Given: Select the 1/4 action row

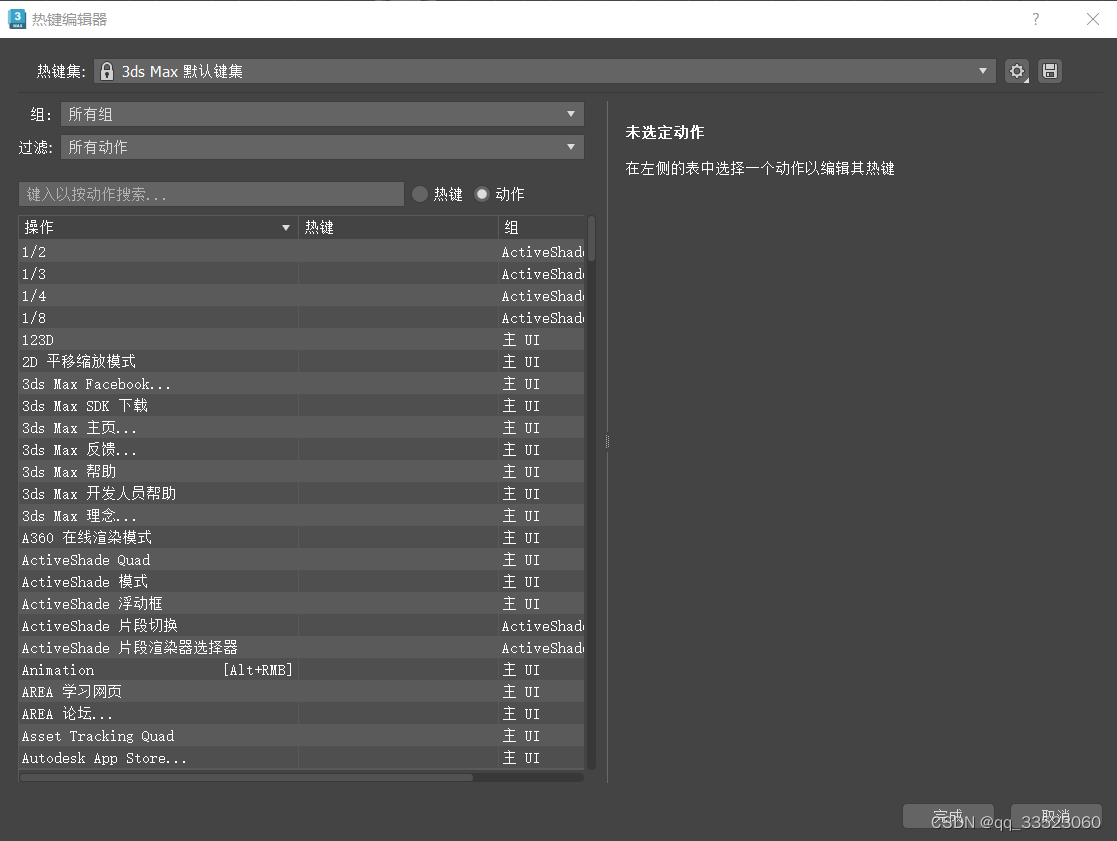Looking at the screenshot, I should click(x=301, y=296).
